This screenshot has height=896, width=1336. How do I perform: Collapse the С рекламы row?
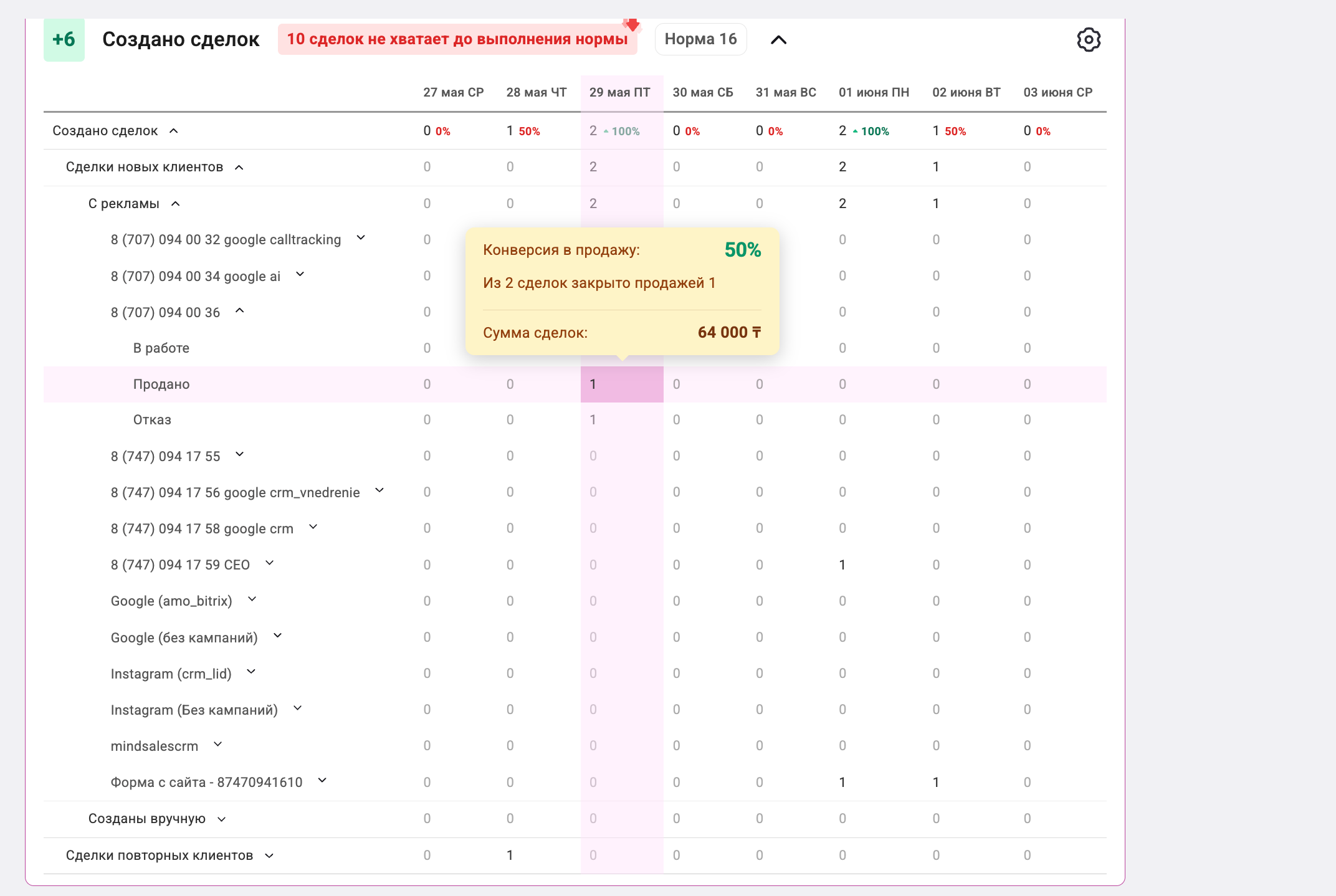coord(176,204)
